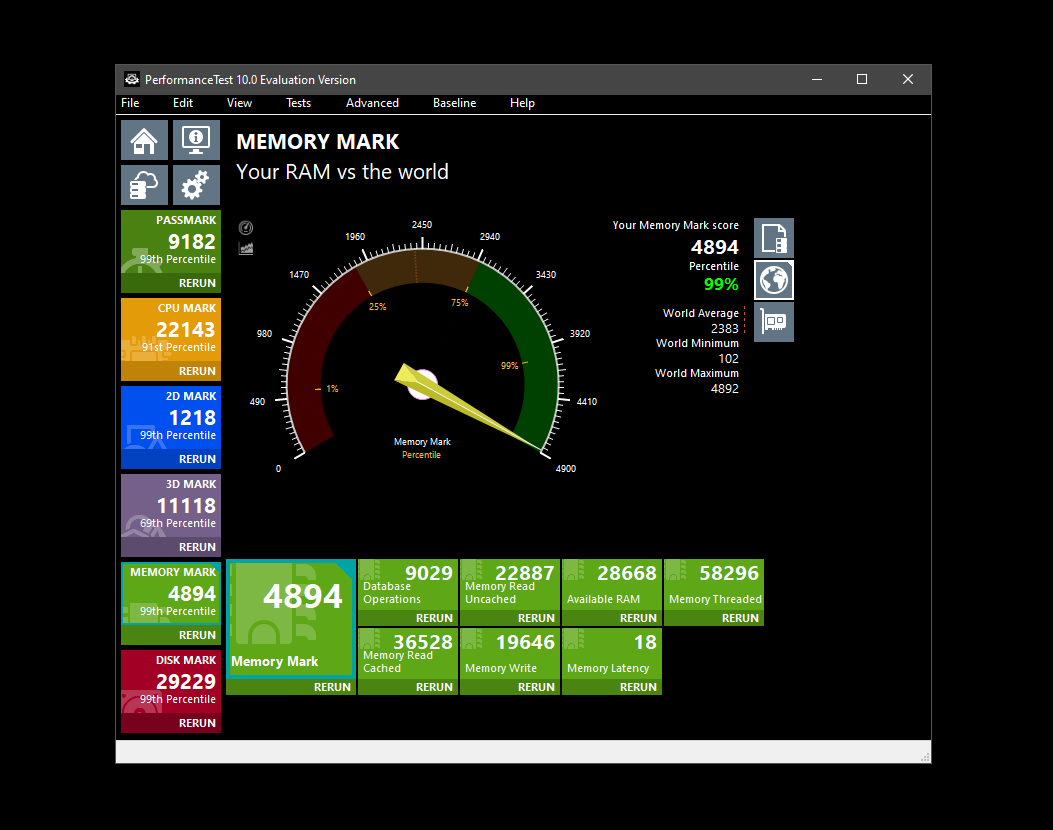Screen dimensions: 1053x830
Task: Select the PassMark 9182 score tile
Action: pos(171,242)
